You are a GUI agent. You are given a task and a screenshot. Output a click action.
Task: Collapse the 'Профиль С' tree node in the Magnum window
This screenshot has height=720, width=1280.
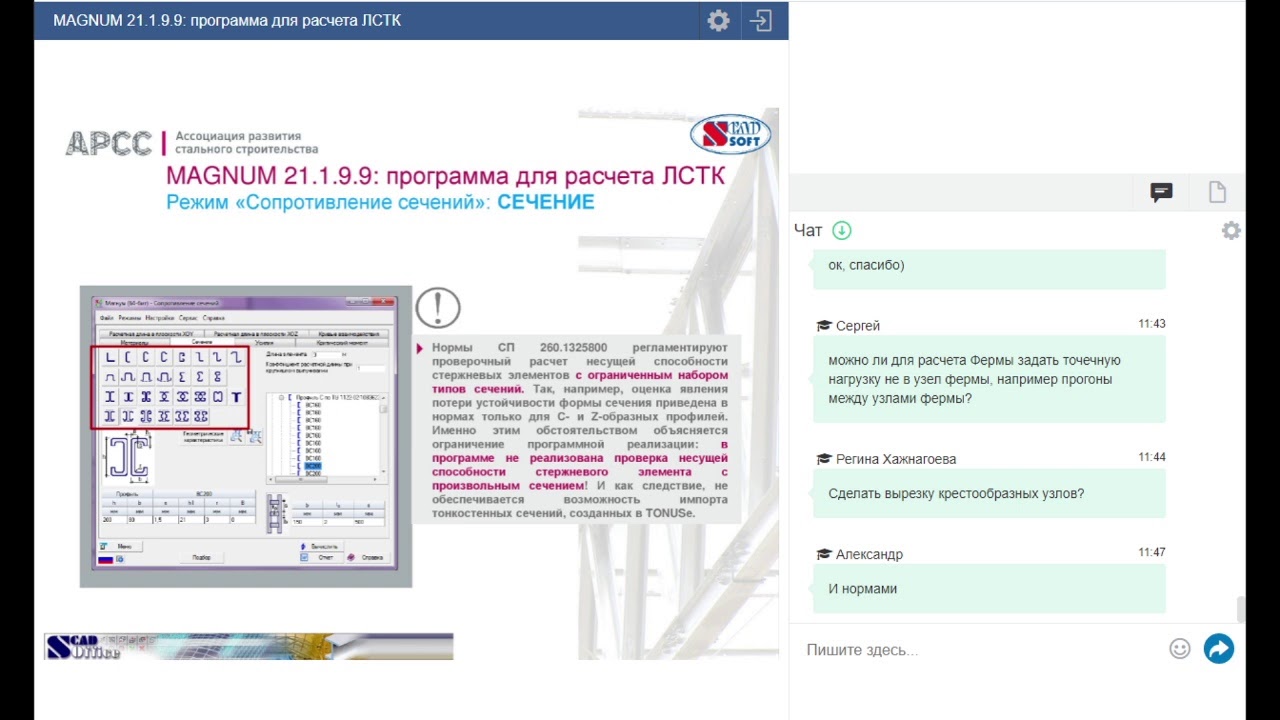(281, 397)
